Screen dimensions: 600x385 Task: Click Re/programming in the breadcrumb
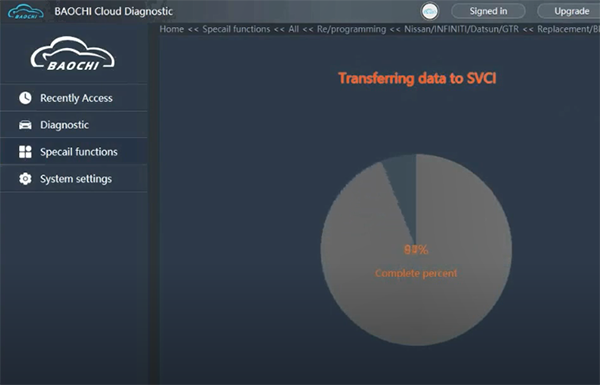351,29
